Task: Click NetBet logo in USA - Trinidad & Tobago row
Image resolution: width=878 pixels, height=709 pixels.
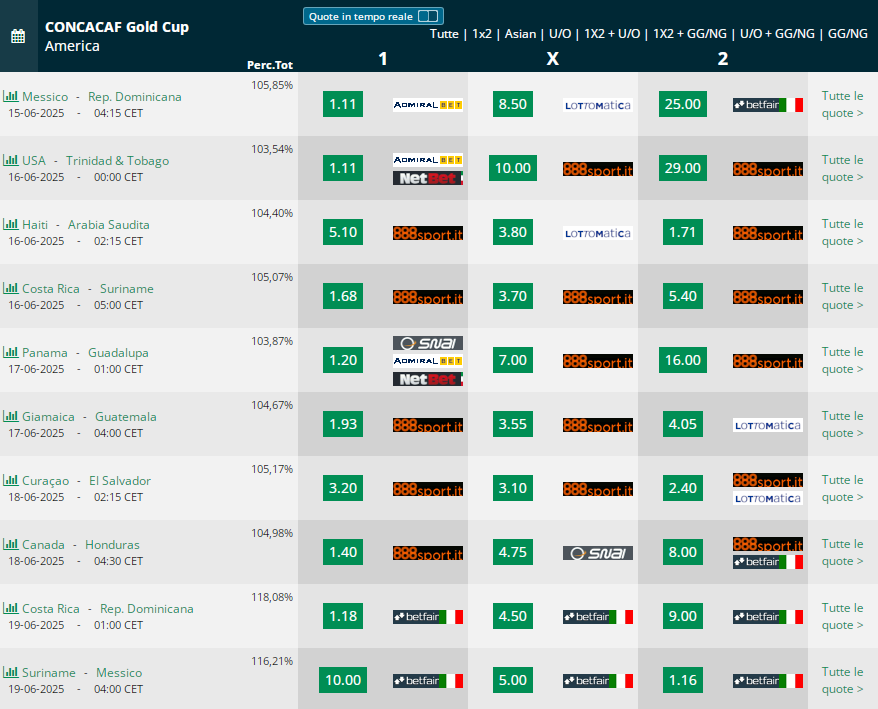Action: 428,178
